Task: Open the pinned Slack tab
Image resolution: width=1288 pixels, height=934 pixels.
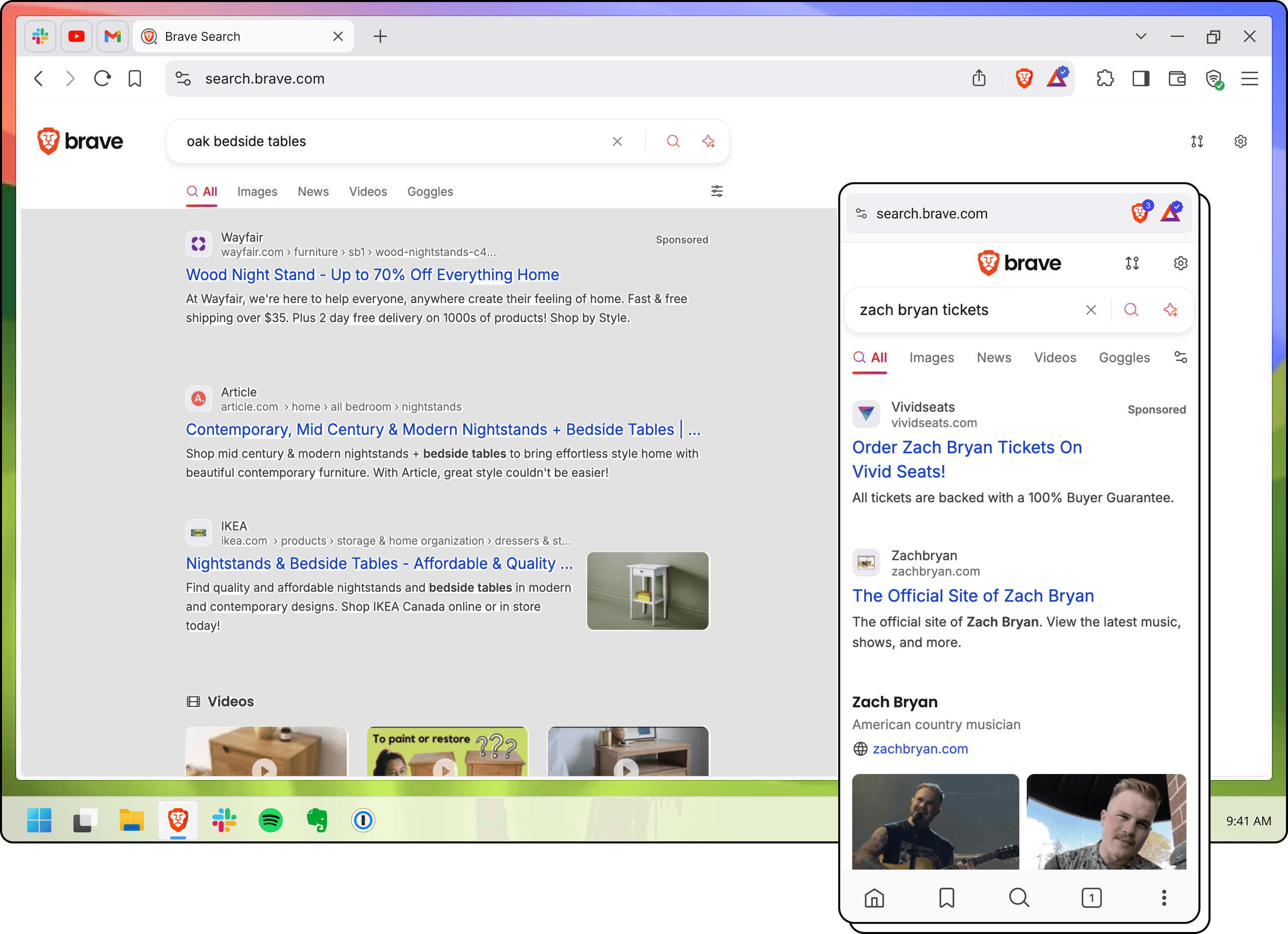Action: (40, 36)
